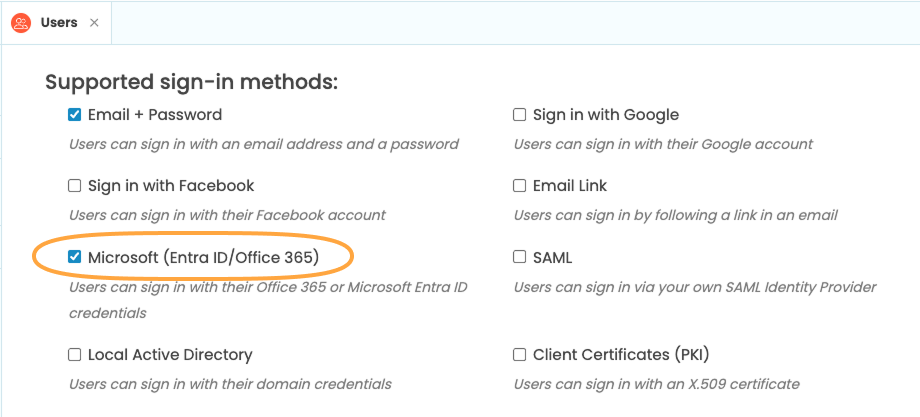
Task: Click the domain credentials description text
Action: click(x=230, y=384)
